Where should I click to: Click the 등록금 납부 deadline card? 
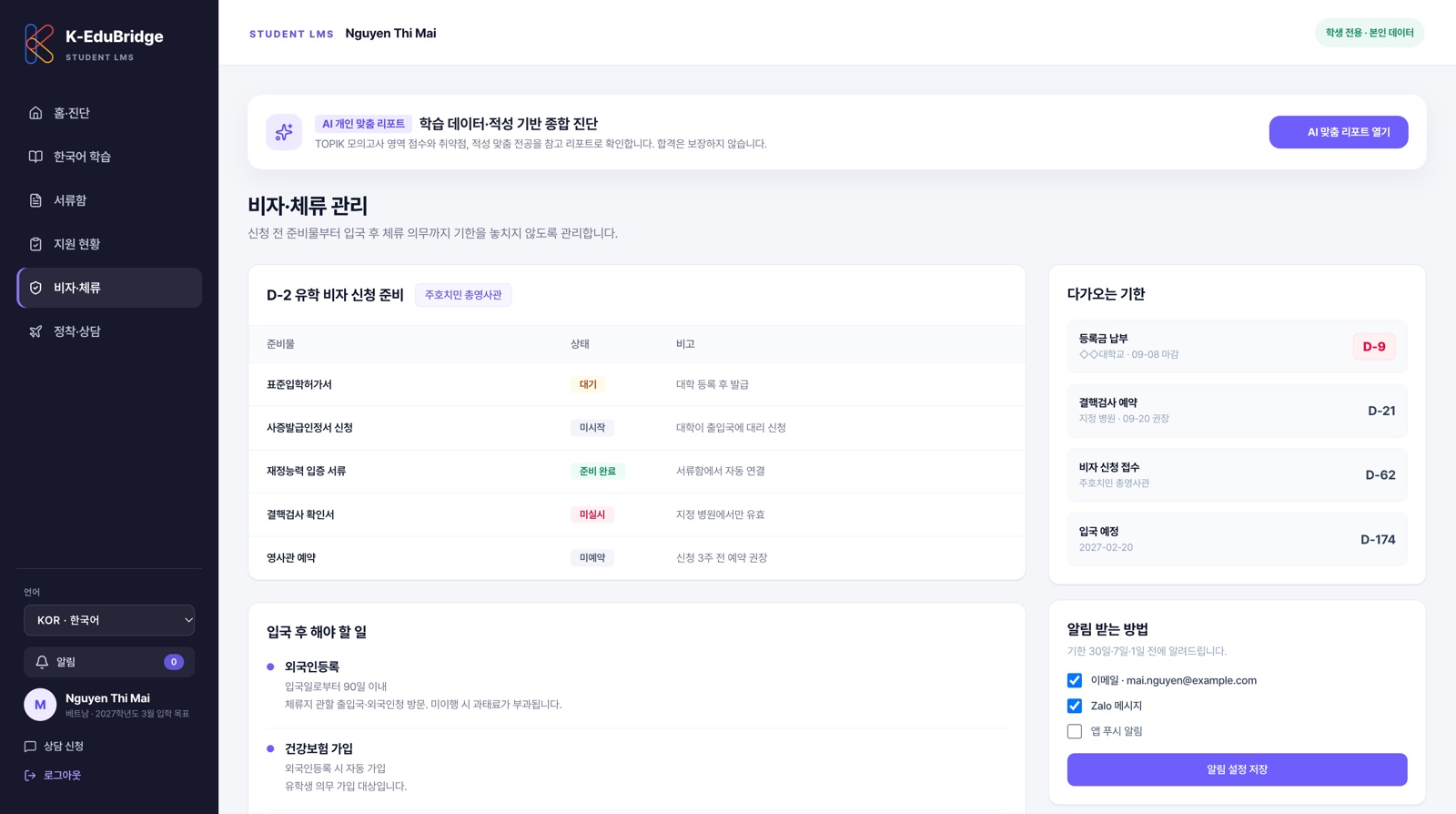(x=1237, y=346)
